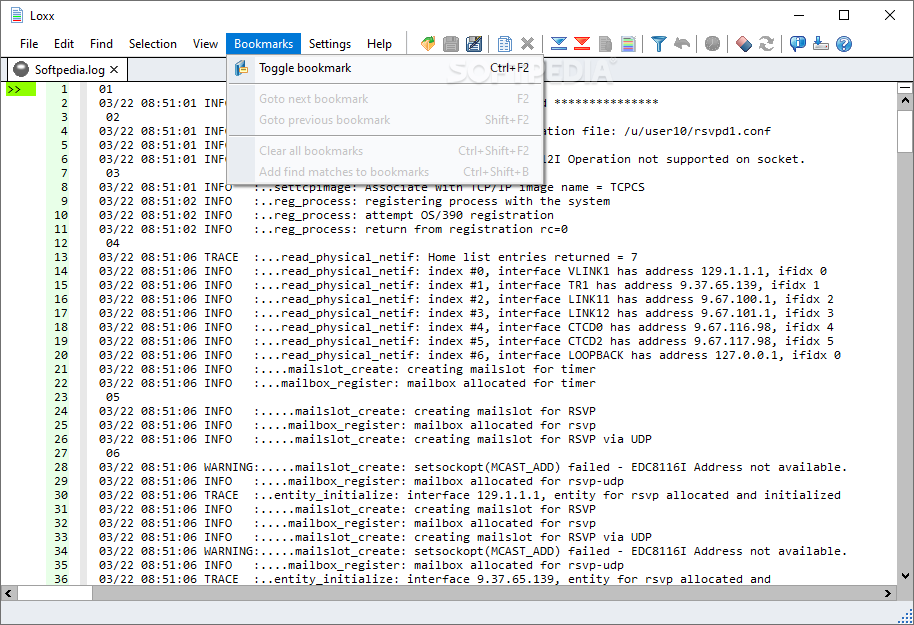Click the 'mailbox allocated for timer' line
The height and width of the screenshot is (625, 914).
(347, 383)
